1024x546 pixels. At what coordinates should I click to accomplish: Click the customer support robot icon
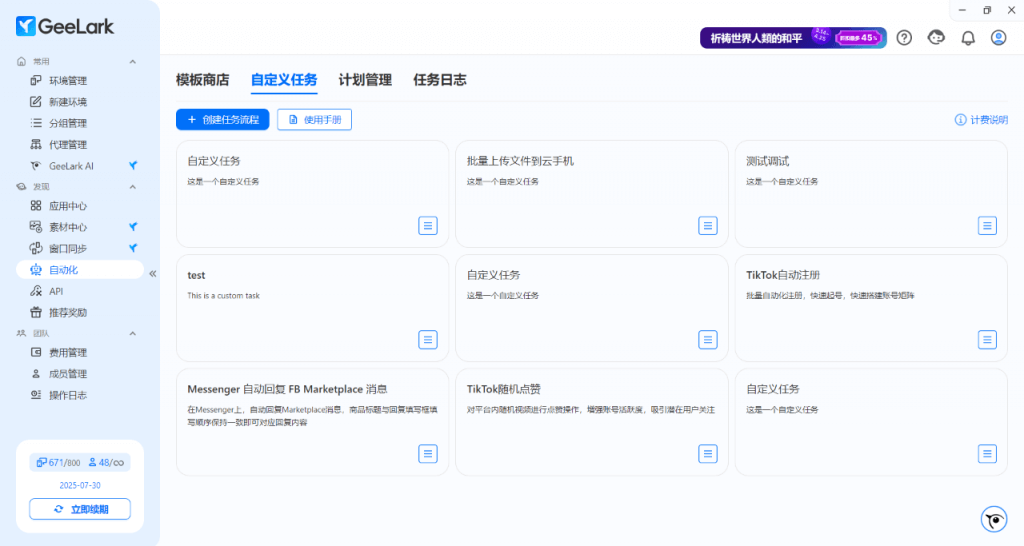click(x=936, y=38)
